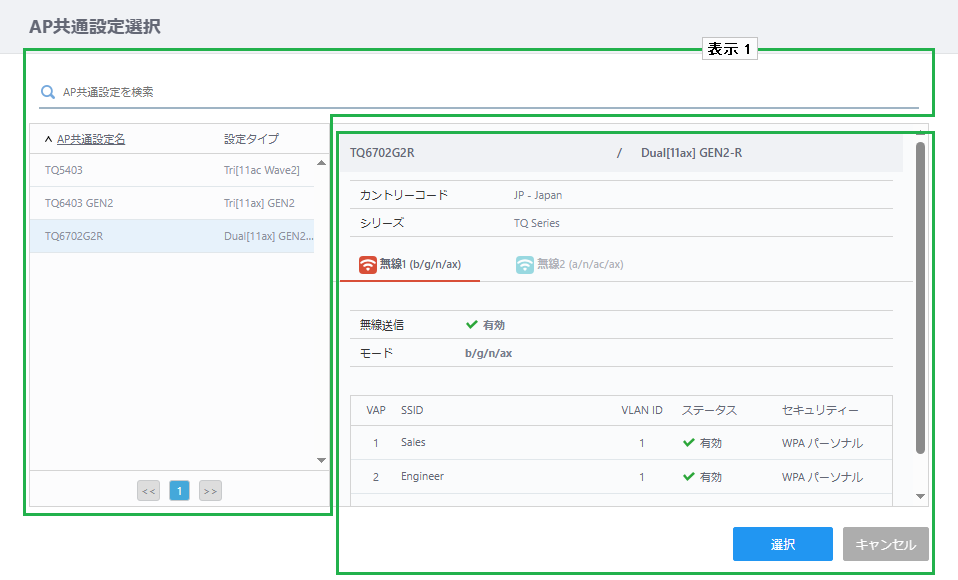Select the TQ5403 row

[172, 170]
